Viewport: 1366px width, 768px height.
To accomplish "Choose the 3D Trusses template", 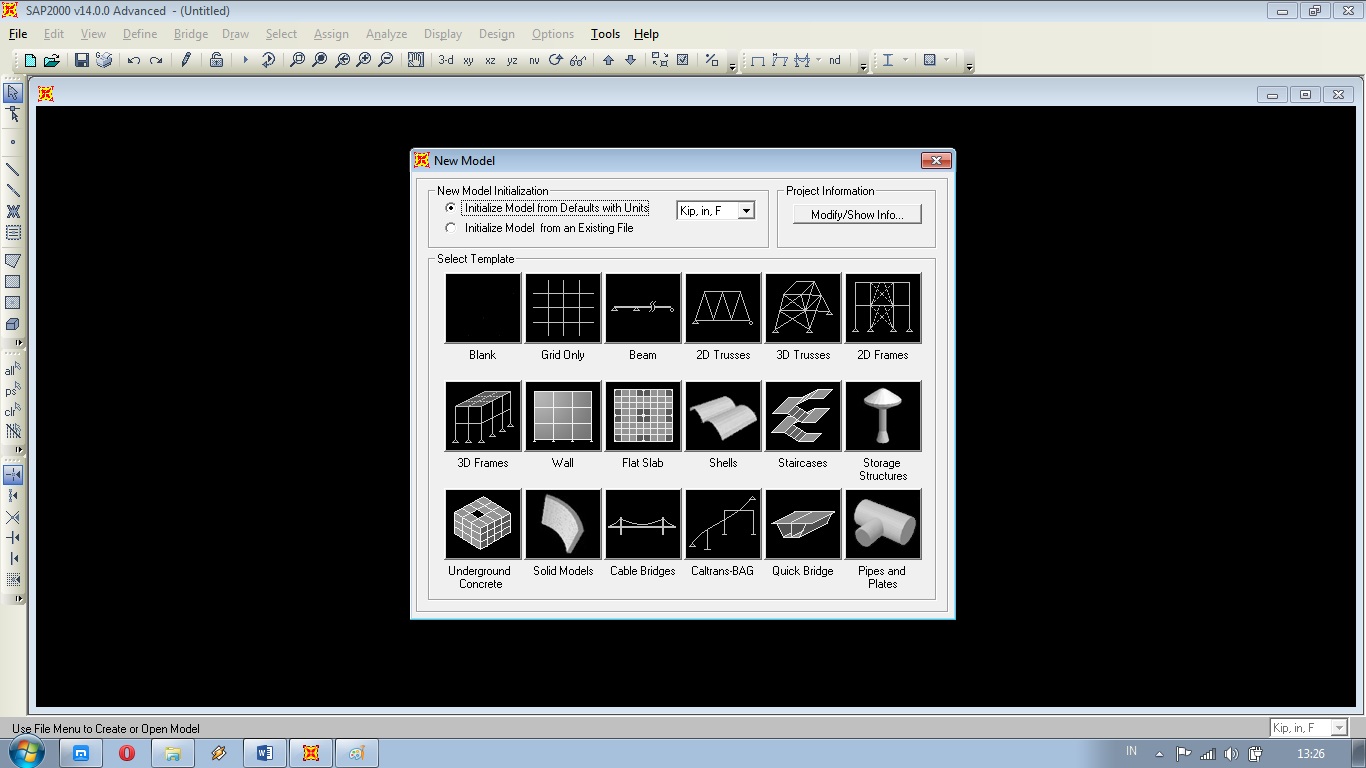I will pyautogui.click(x=802, y=308).
